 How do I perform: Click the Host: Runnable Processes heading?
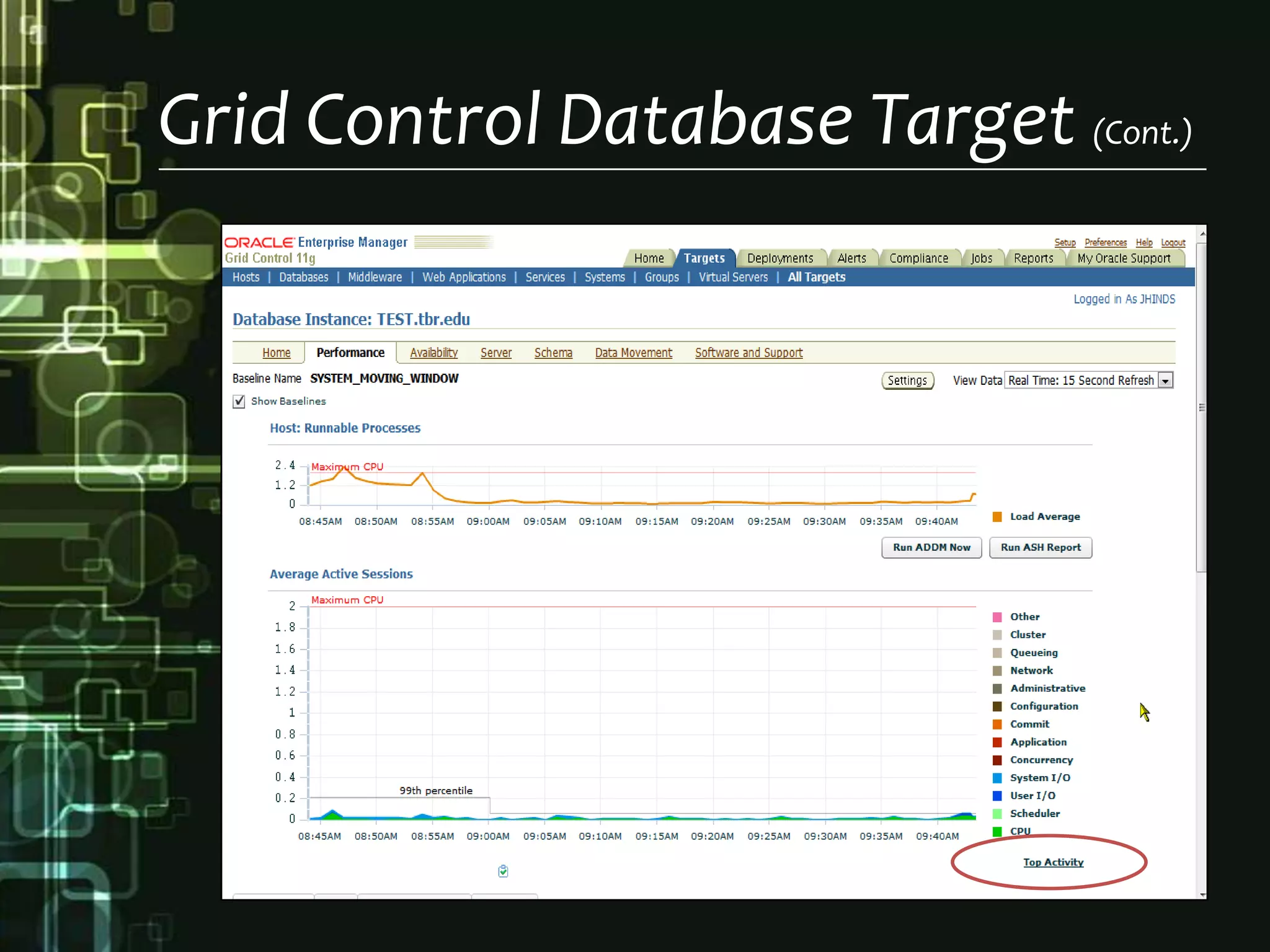(345, 428)
